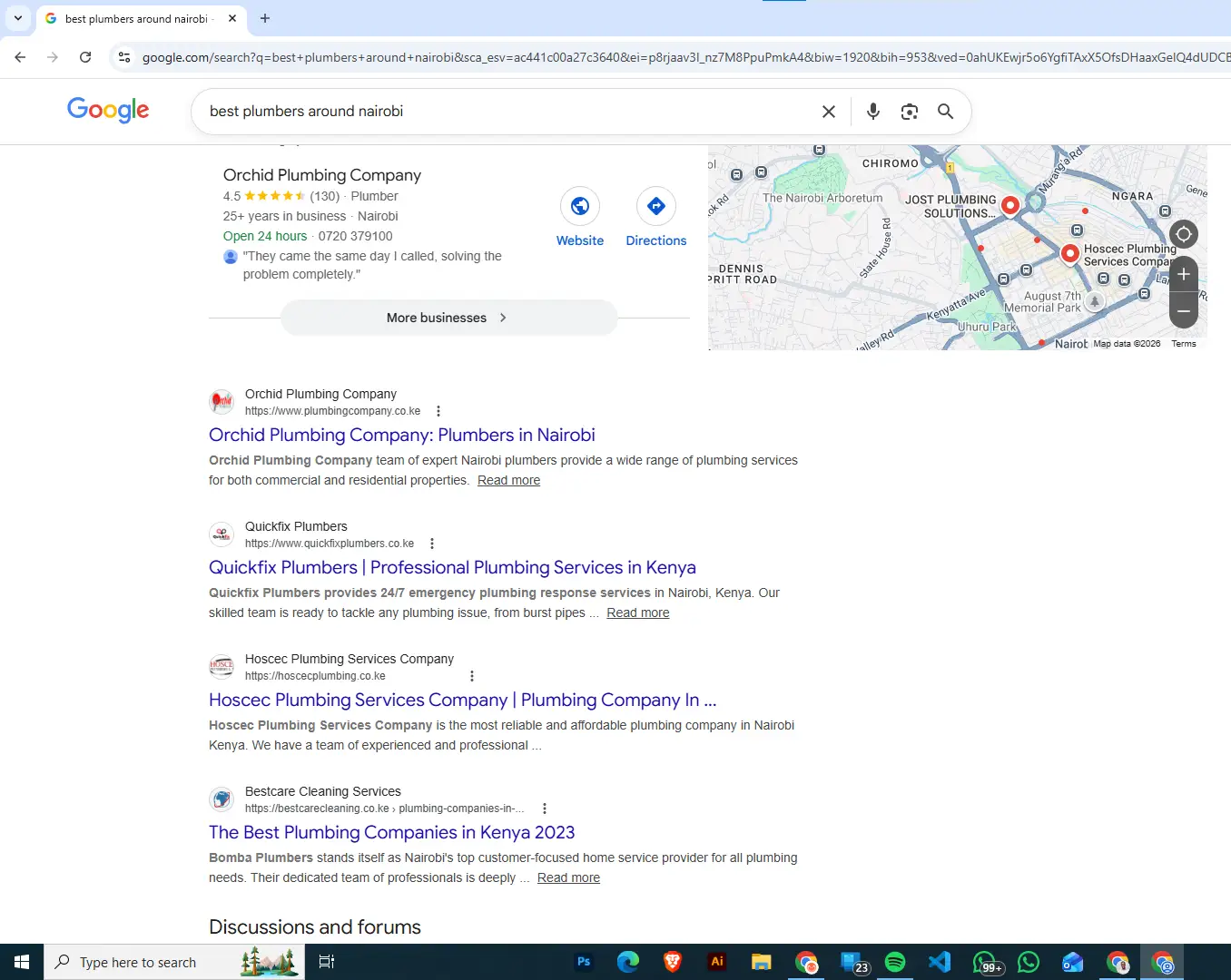Open more options for Quickfix Plumbers result
Viewport: 1231px width, 980px height.
pos(432,544)
